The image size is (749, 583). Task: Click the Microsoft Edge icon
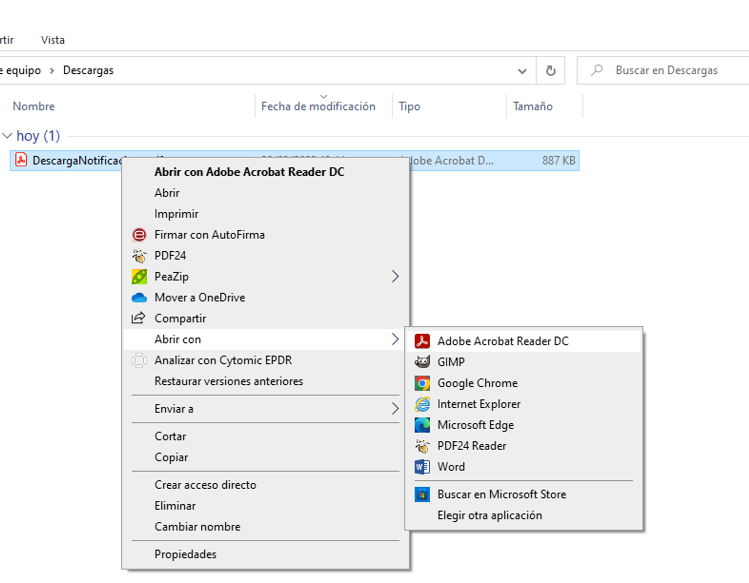coord(422,425)
